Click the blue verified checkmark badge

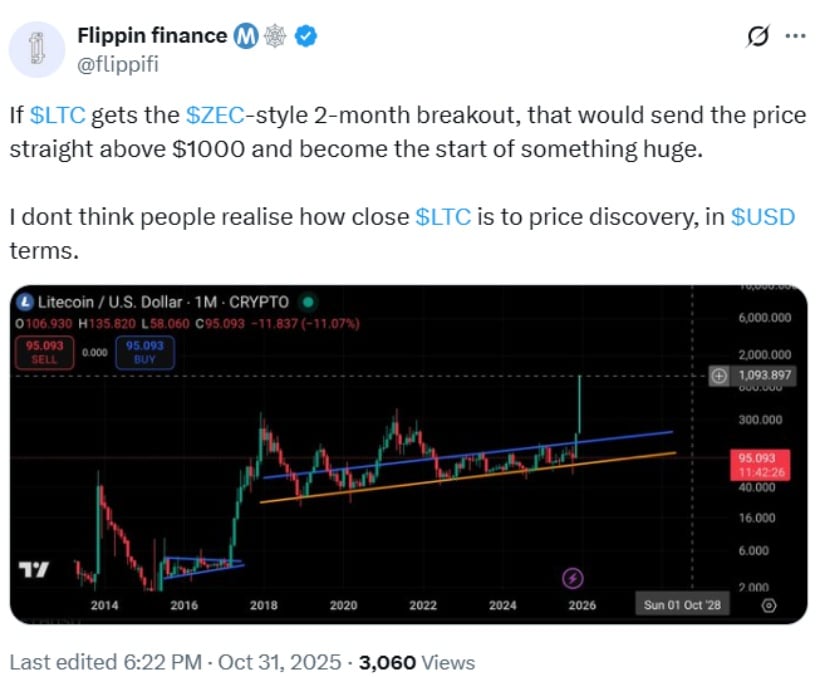tap(310, 37)
